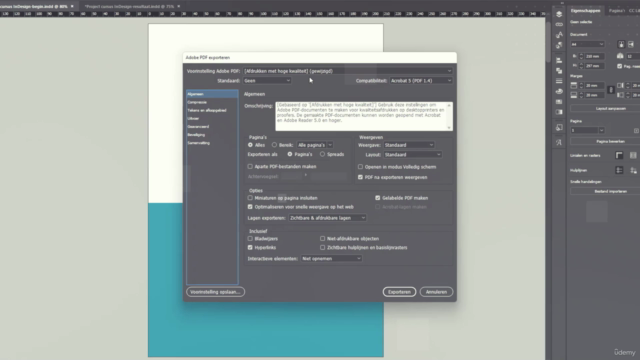
Task: Uncheck 'PDF na exporteren weergeven'
Action: click(360, 177)
